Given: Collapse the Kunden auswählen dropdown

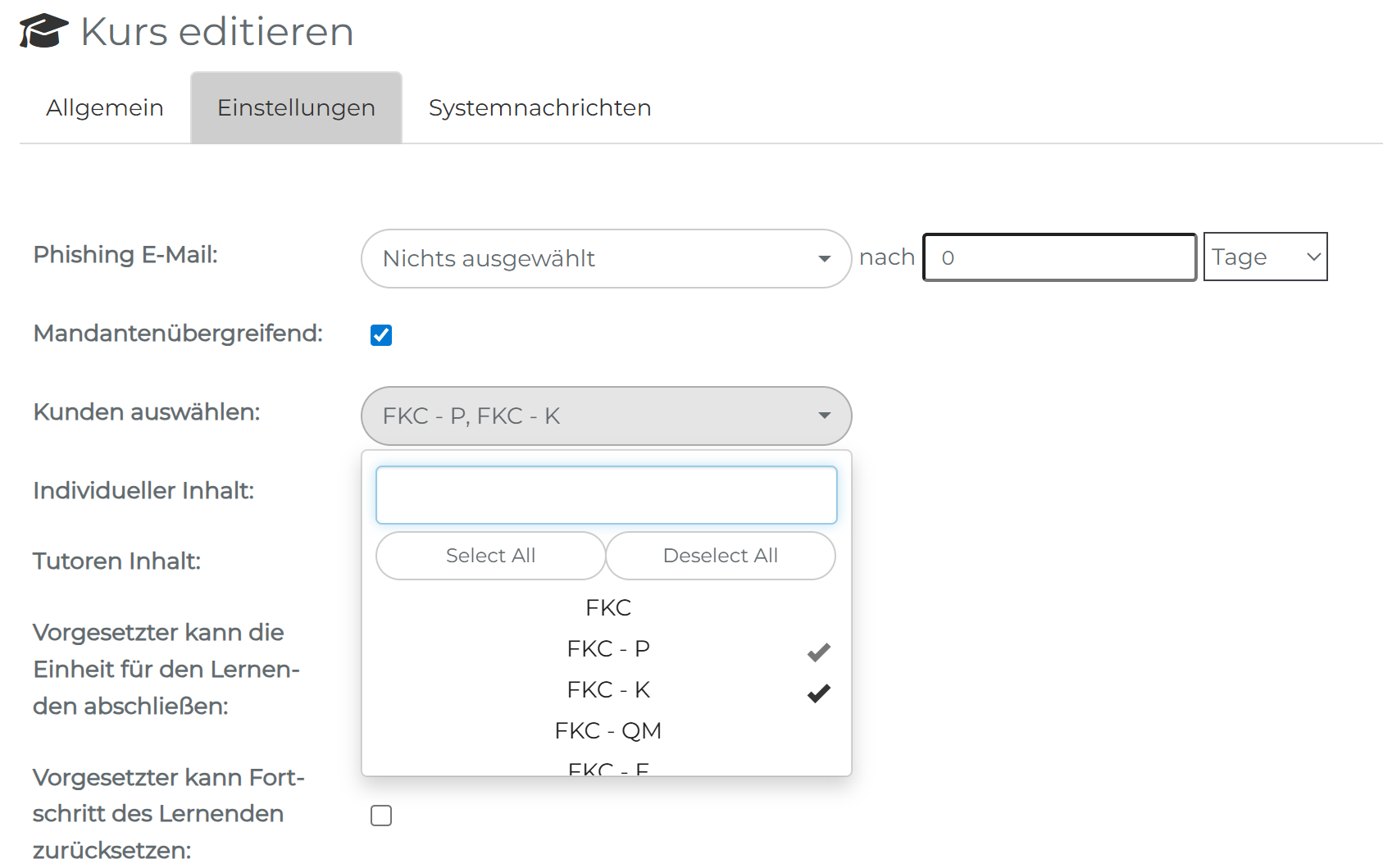Looking at the screenshot, I should click(606, 416).
